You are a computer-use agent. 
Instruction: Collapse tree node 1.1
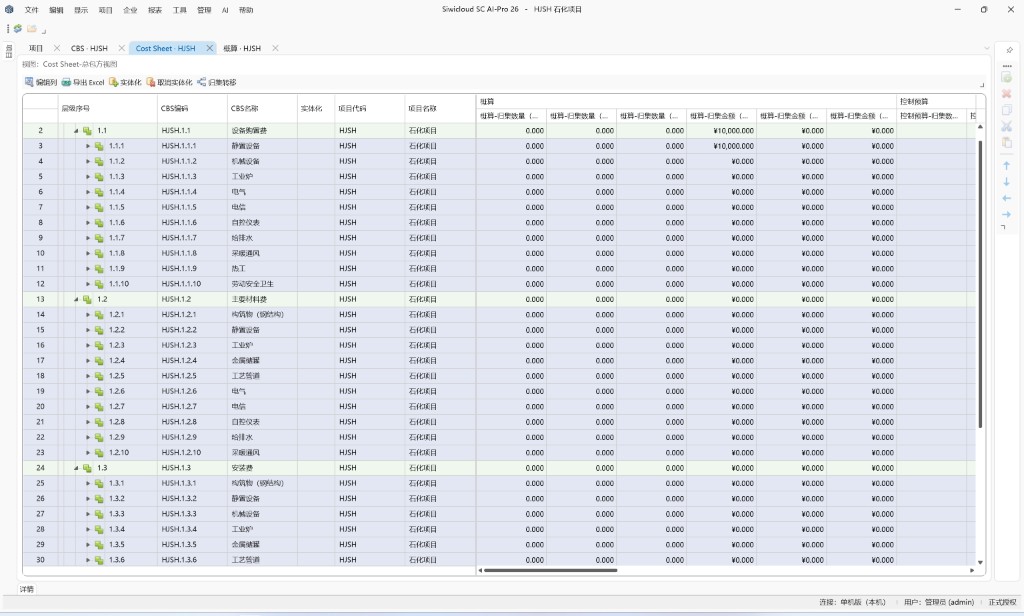point(76,131)
